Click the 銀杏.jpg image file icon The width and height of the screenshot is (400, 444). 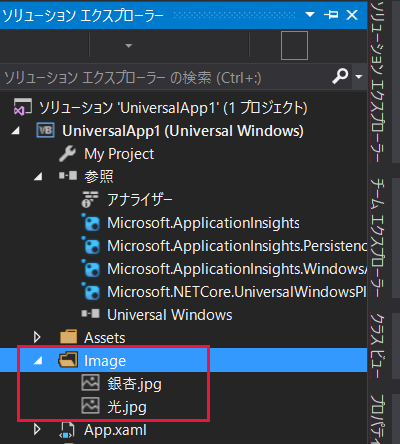pos(90,383)
